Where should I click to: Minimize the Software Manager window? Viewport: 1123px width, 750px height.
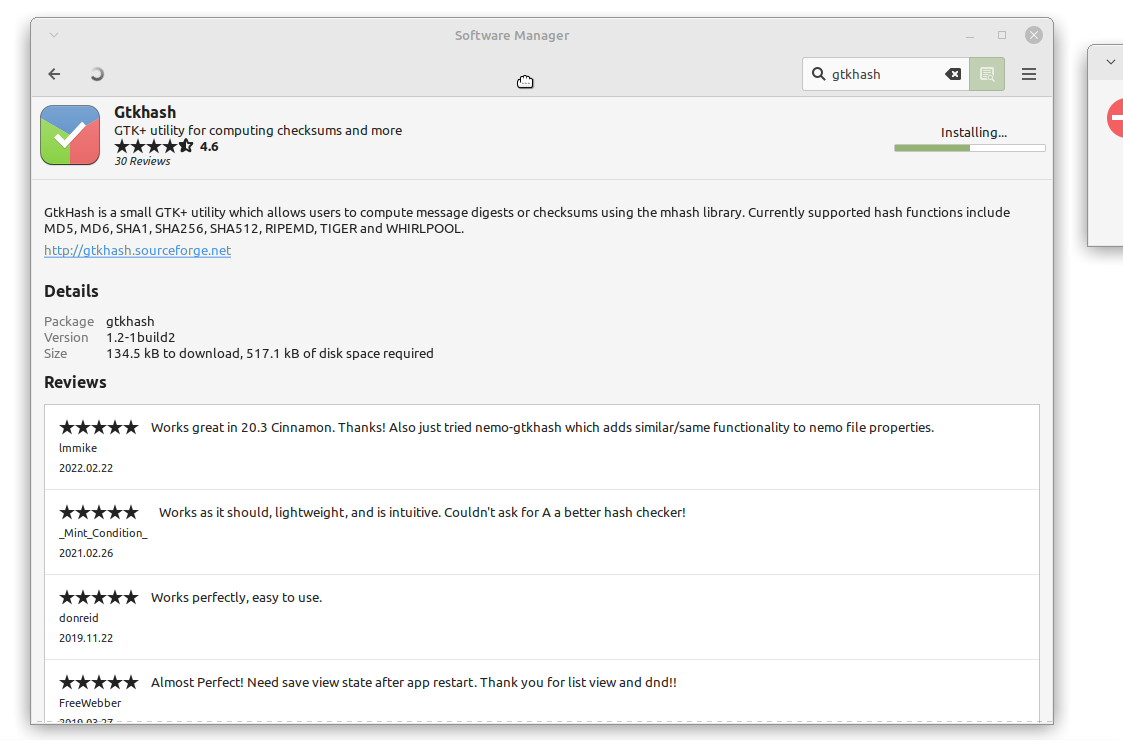point(970,35)
